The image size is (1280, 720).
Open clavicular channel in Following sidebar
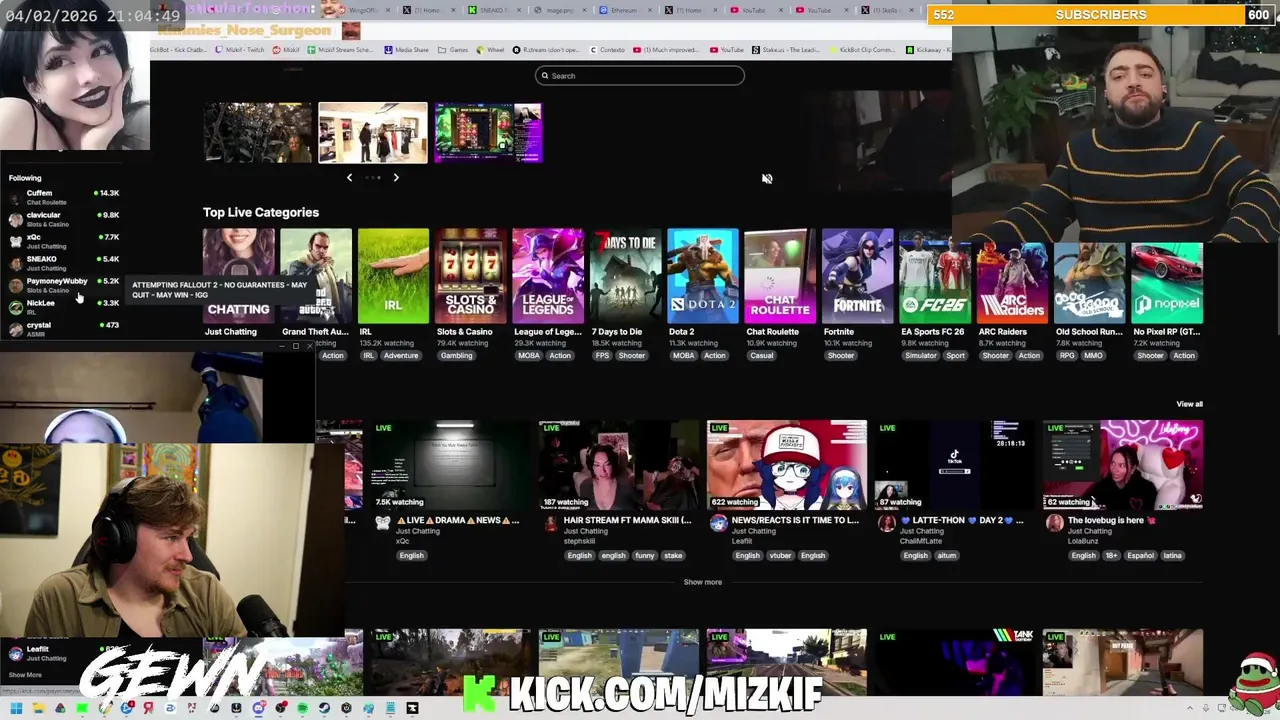[x=64, y=219]
